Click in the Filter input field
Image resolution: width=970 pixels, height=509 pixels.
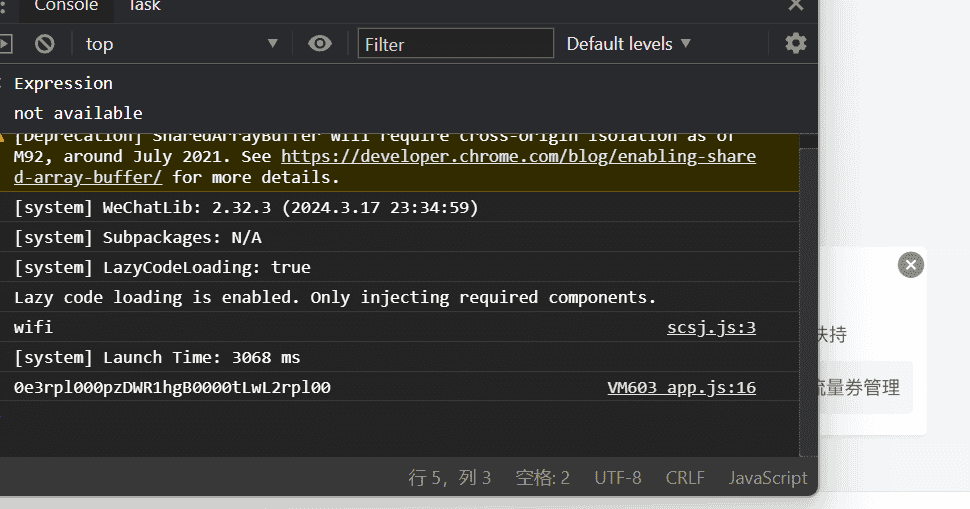pyautogui.click(x=455, y=43)
